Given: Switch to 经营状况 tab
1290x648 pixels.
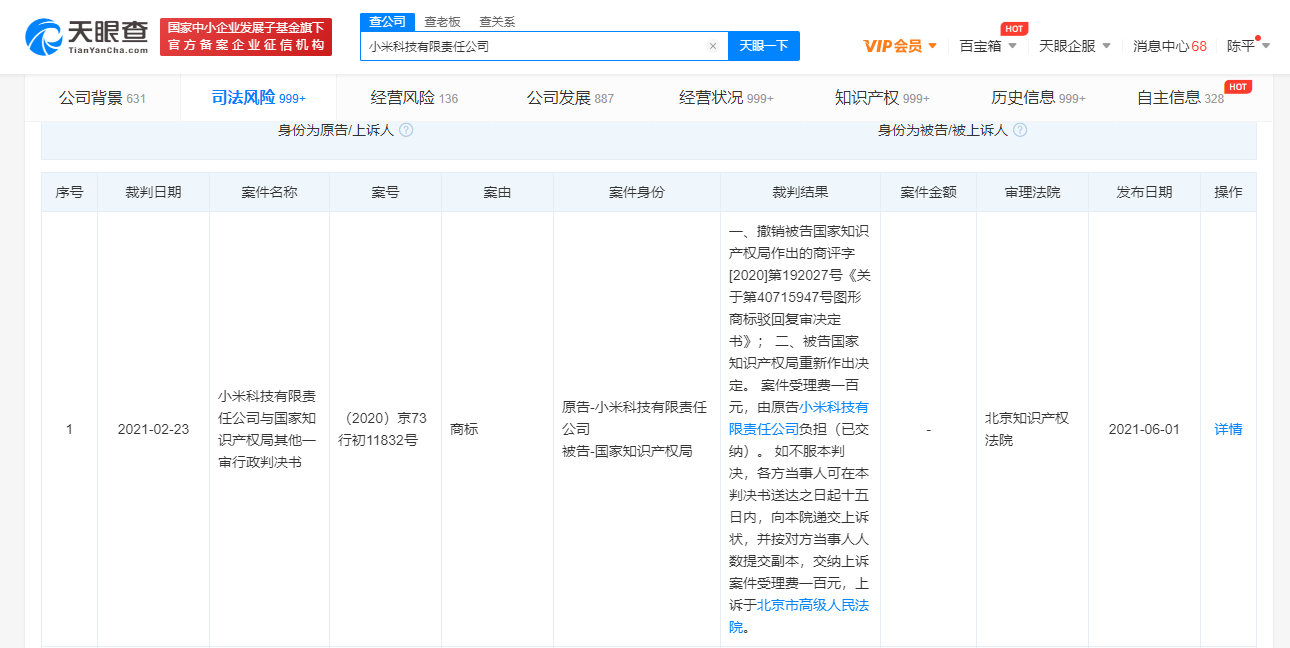Looking at the screenshot, I should point(726,98).
